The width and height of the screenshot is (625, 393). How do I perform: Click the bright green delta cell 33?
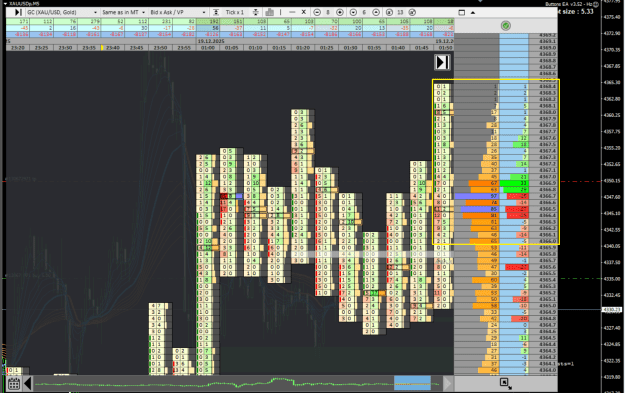[x=514, y=183]
